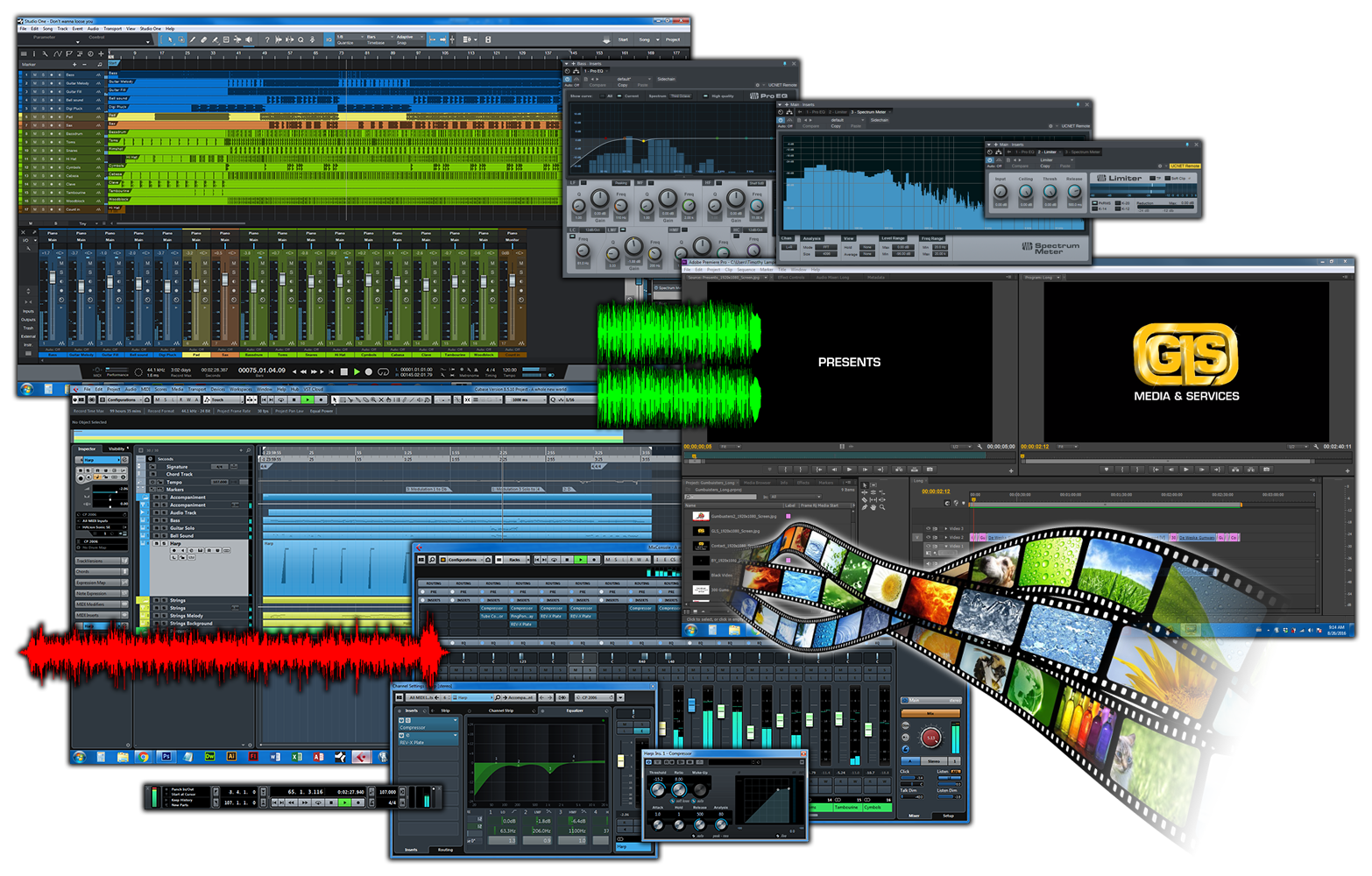Open the Fit zoom dropdown under Source monitor
Image resolution: width=1372 pixels, height=876 pixels.
(730, 446)
